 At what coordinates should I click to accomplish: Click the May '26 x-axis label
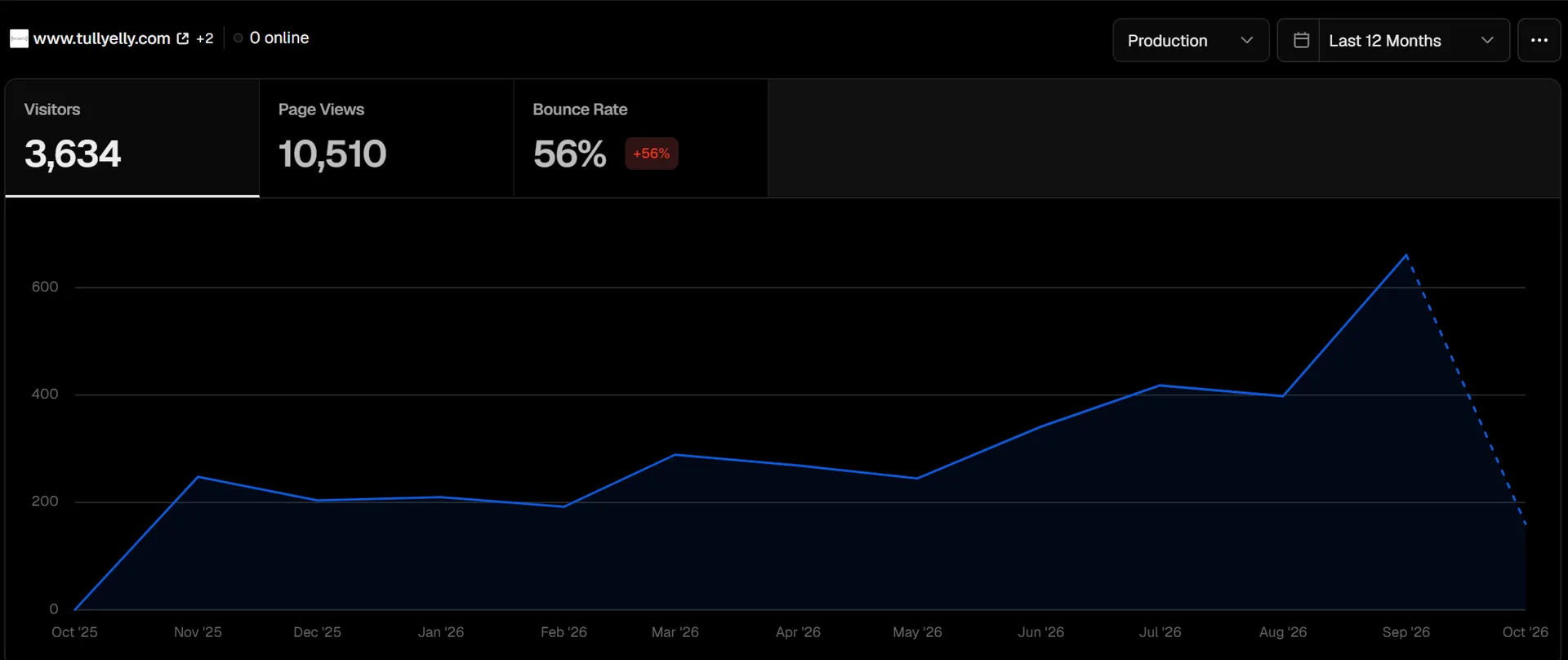click(x=917, y=632)
